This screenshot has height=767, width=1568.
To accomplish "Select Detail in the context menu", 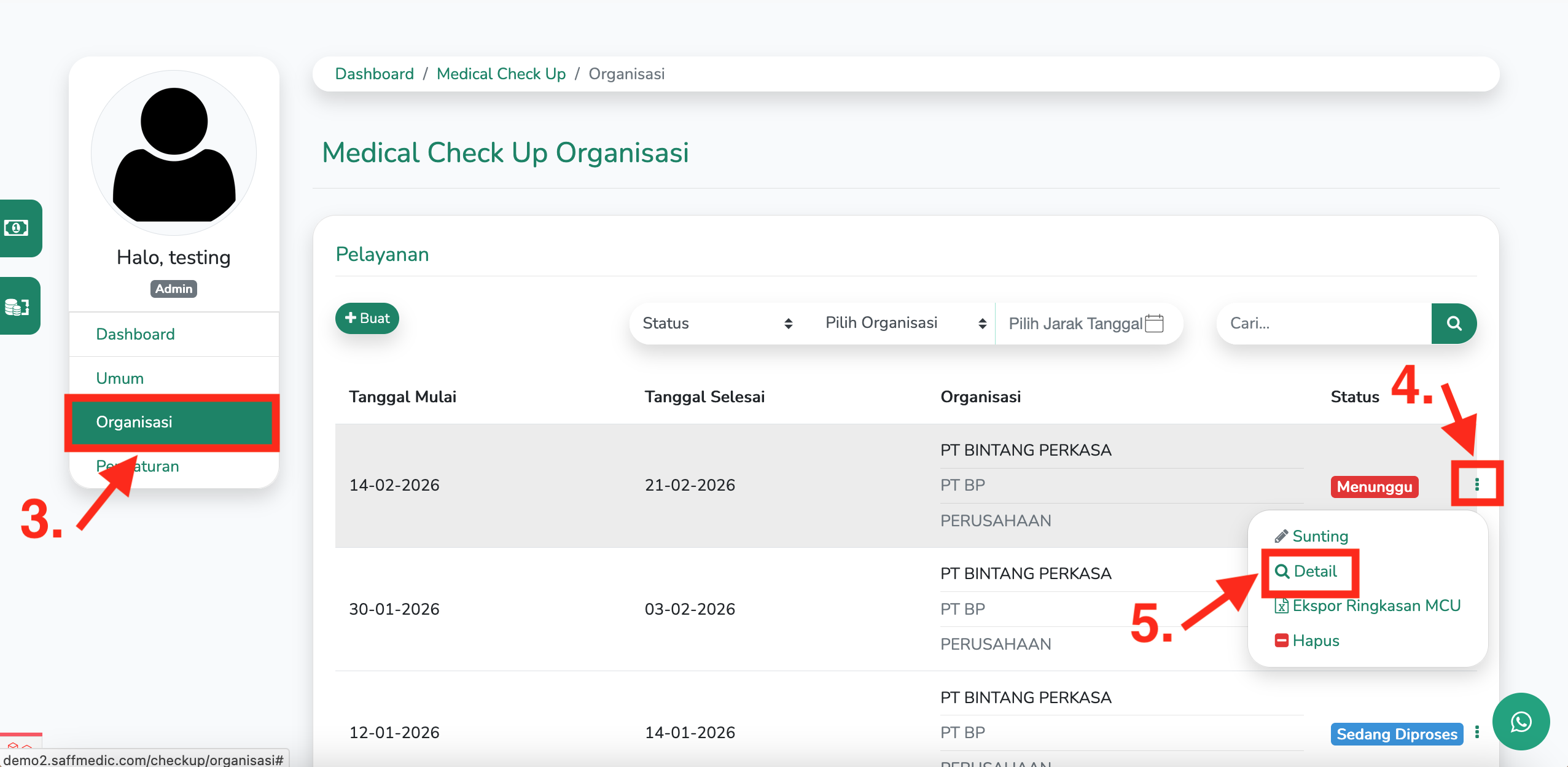I will (x=1314, y=571).
